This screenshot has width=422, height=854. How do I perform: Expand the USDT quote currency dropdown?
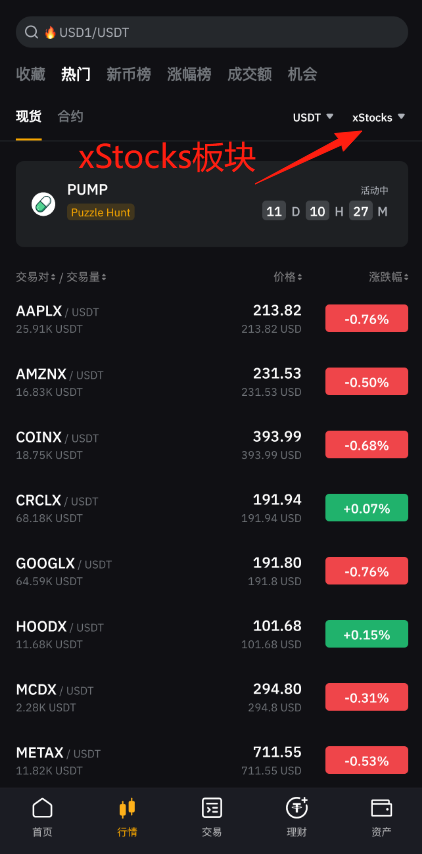313,117
